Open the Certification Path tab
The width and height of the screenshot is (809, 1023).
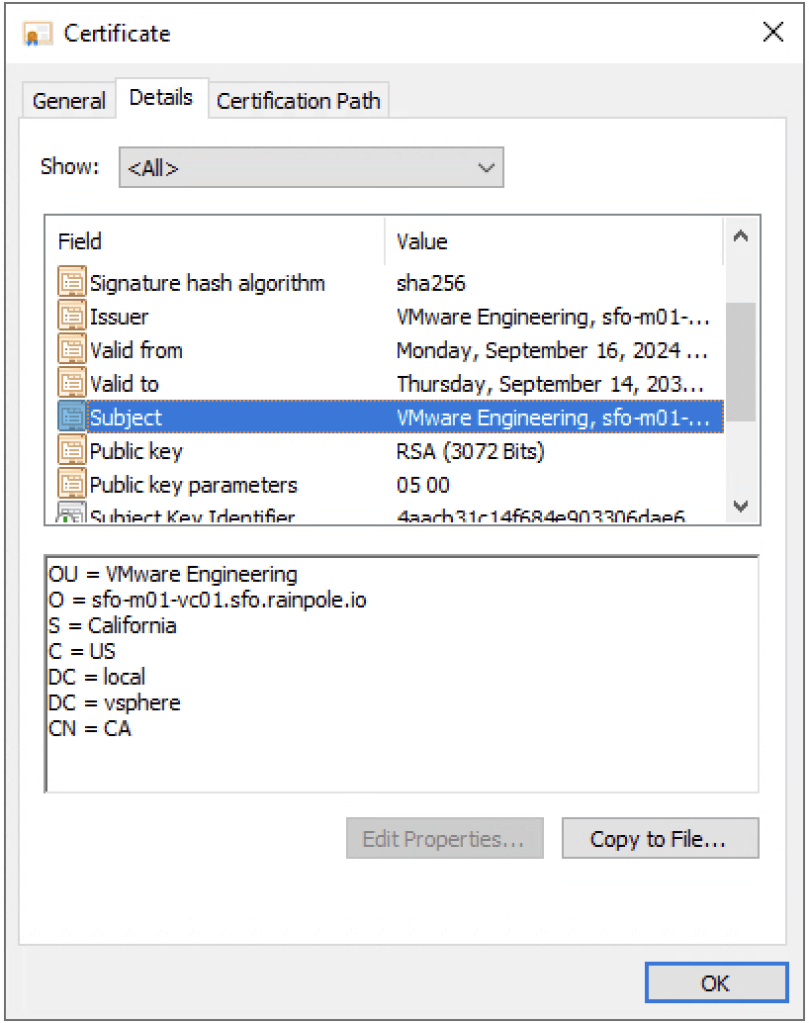(x=298, y=101)
